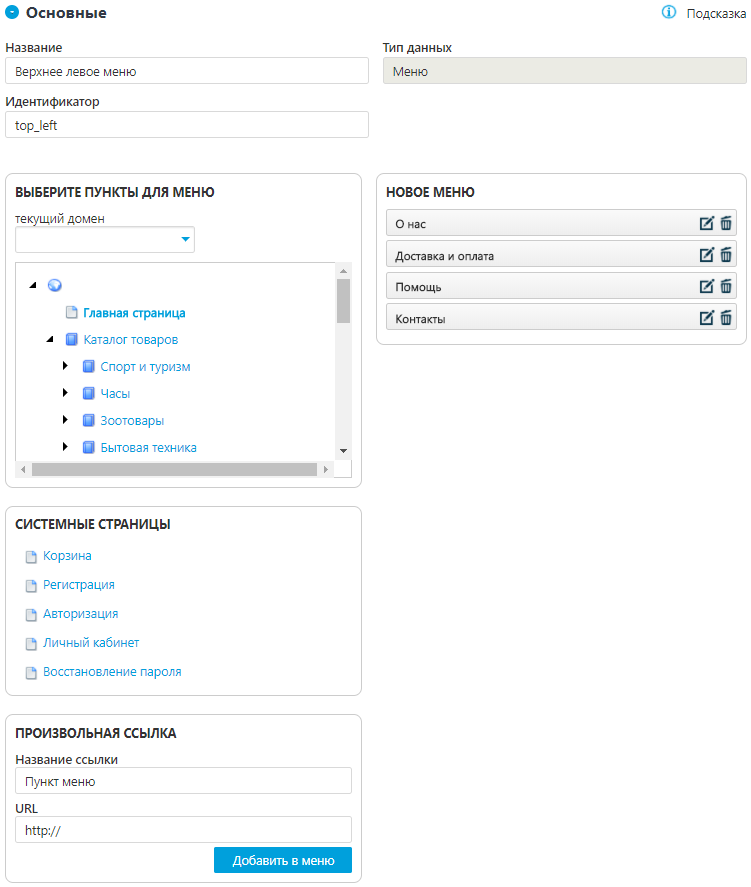The height and width of the screenshot is (887, 751).
Task: Click the 'Личный кабинет' link
Action: pos(91,643)
